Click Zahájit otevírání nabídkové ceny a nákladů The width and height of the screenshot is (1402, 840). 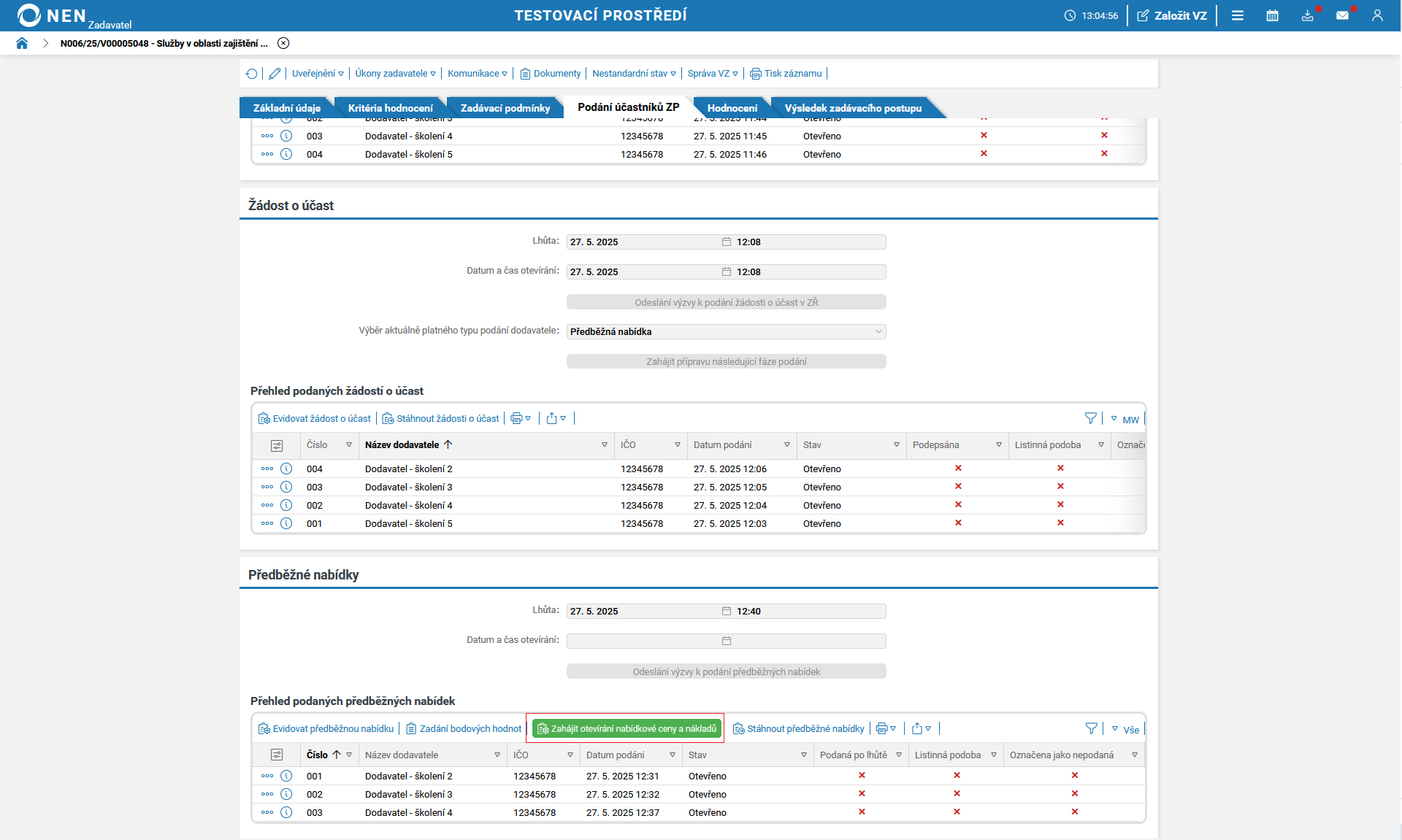(627, 728)
